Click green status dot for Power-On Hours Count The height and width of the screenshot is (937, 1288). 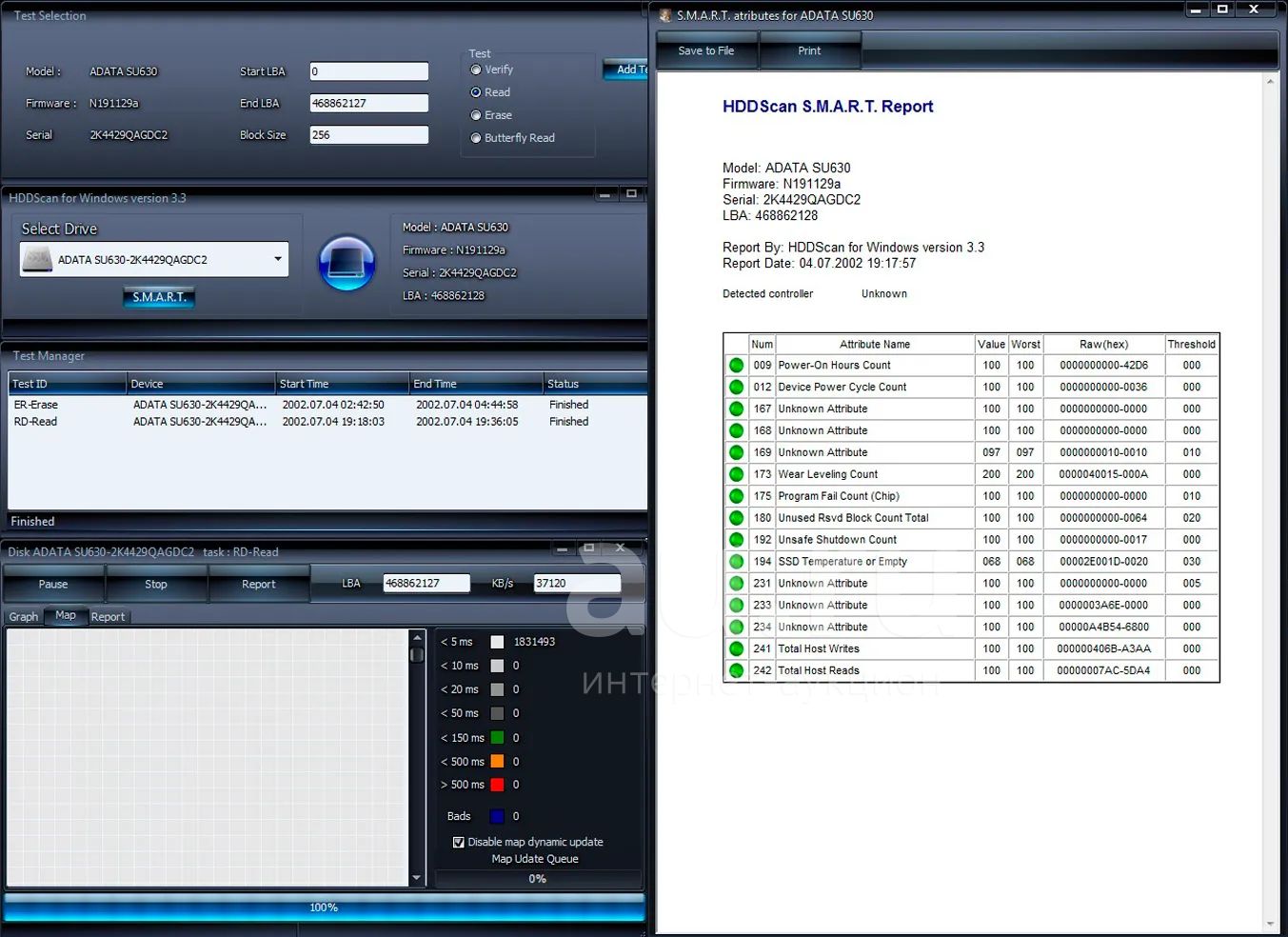(x=736, y=365)
